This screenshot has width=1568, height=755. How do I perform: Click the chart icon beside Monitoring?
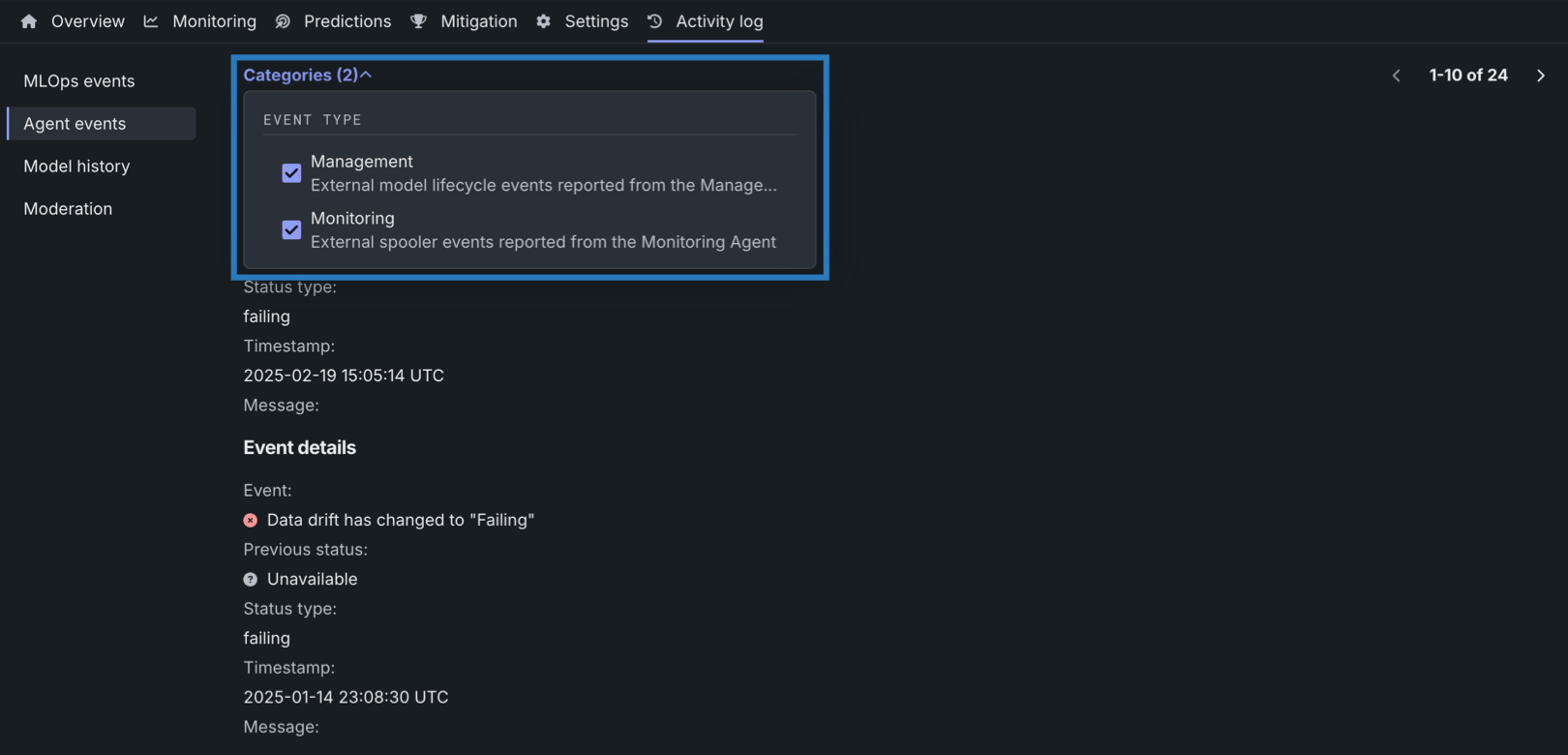[x=151, y=21]
